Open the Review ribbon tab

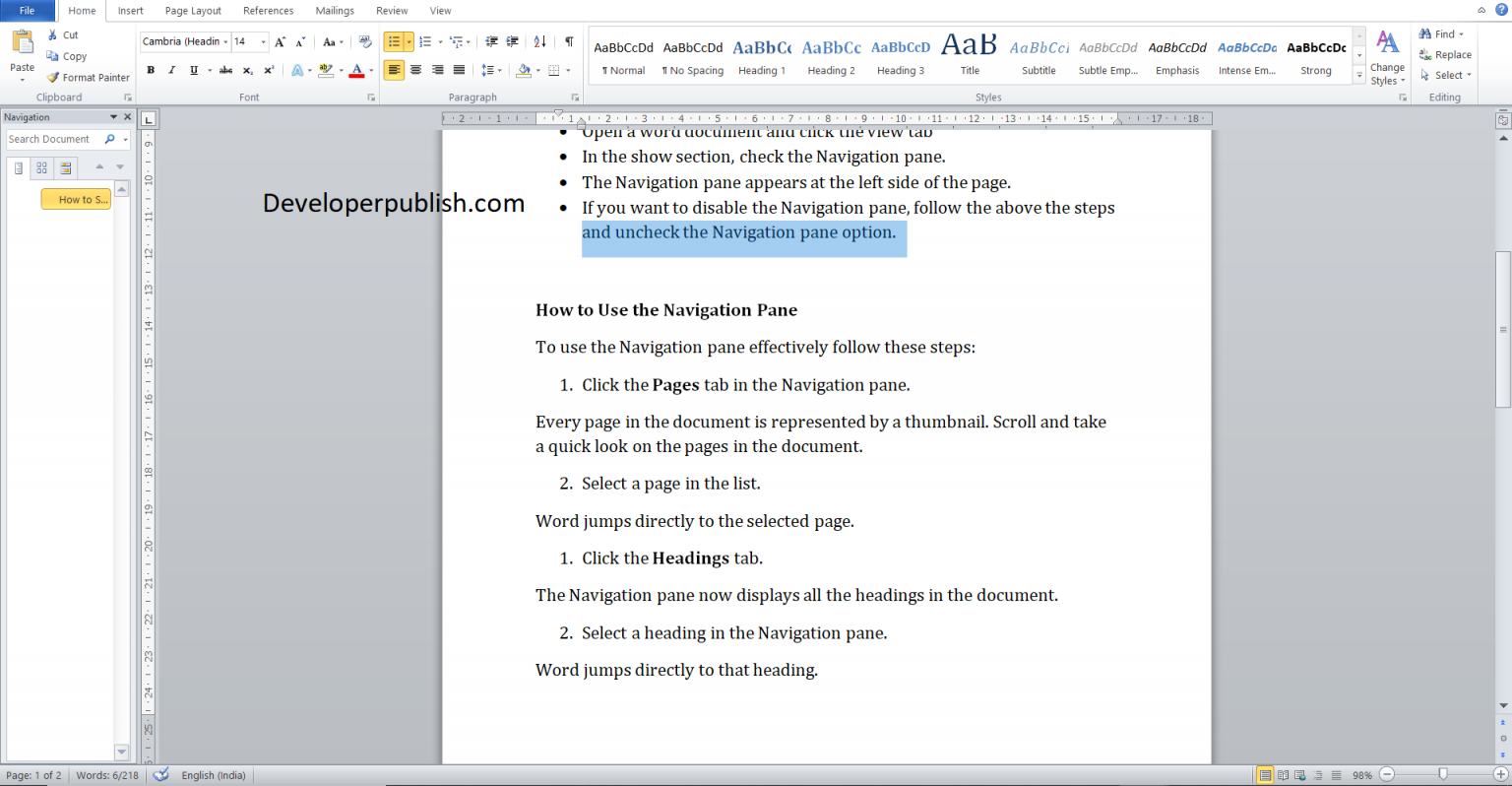[391, 11]
